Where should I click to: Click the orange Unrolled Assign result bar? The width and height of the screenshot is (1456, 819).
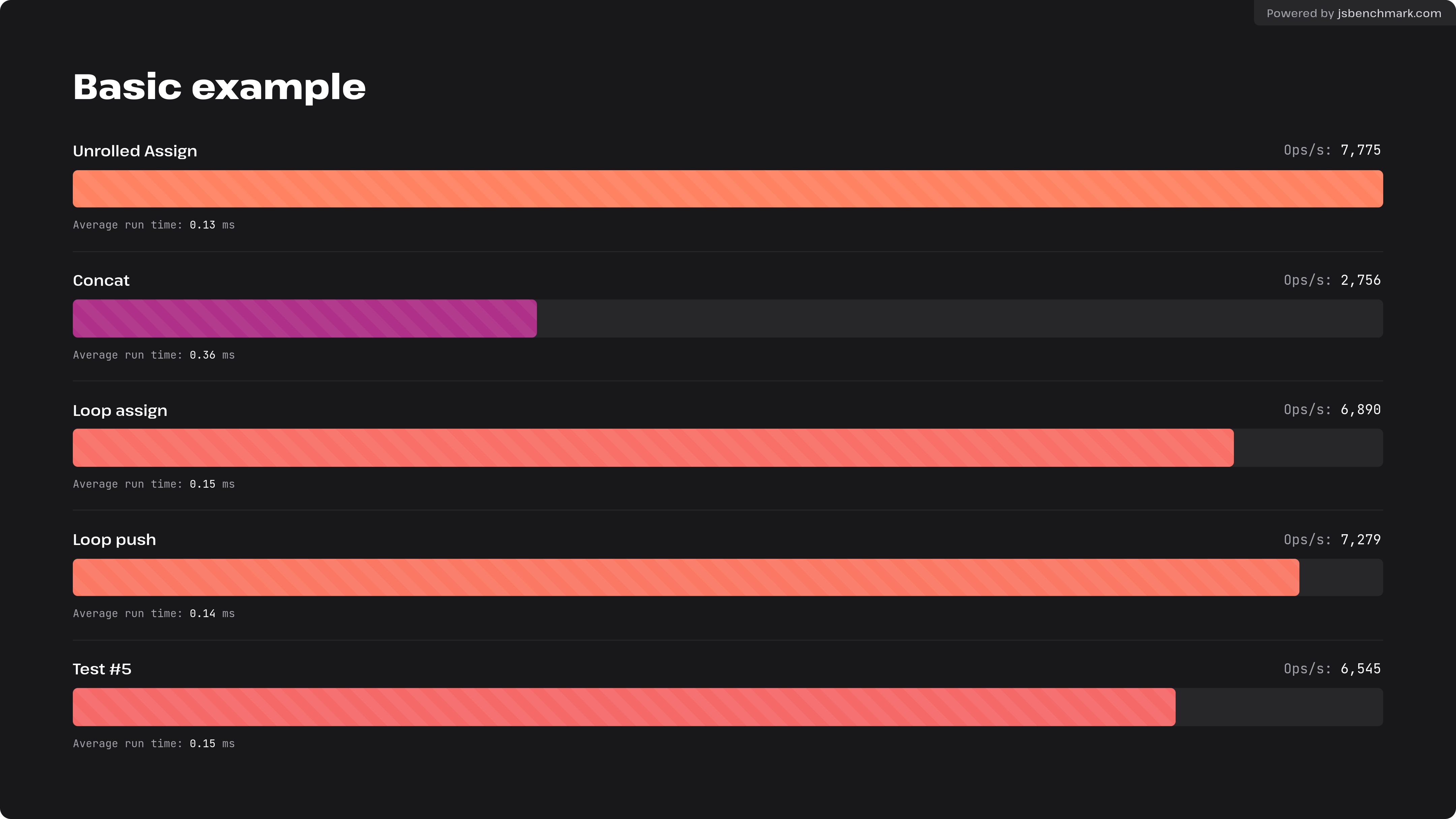point(727,189)
